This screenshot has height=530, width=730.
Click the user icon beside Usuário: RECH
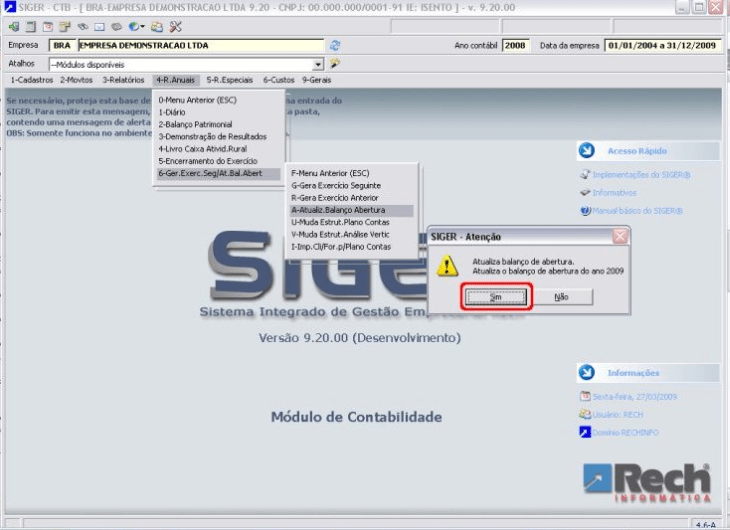click(x=585, y=414)
